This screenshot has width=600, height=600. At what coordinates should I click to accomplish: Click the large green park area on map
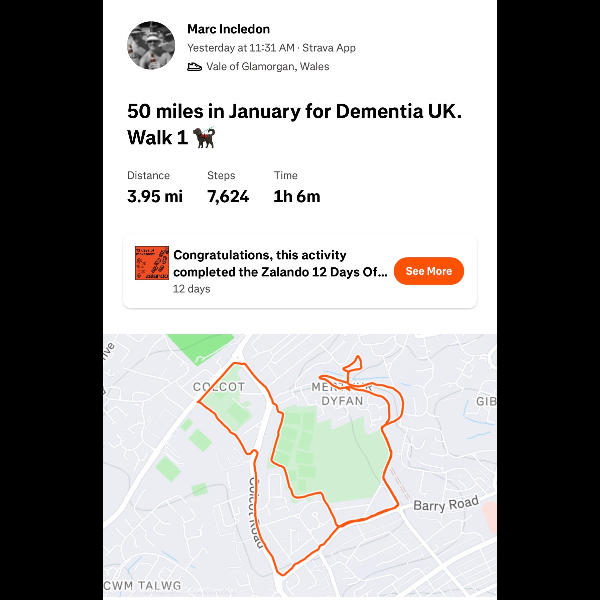345,450
